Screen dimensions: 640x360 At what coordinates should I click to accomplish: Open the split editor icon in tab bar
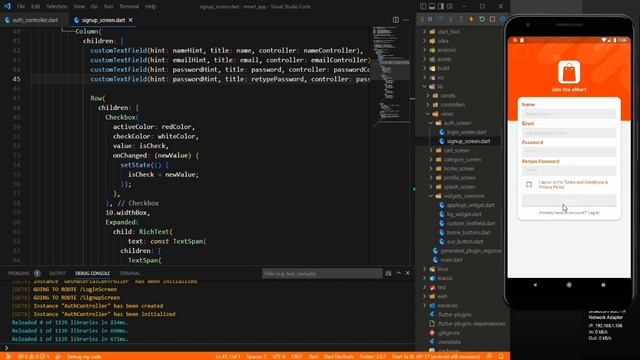[396, 20]
